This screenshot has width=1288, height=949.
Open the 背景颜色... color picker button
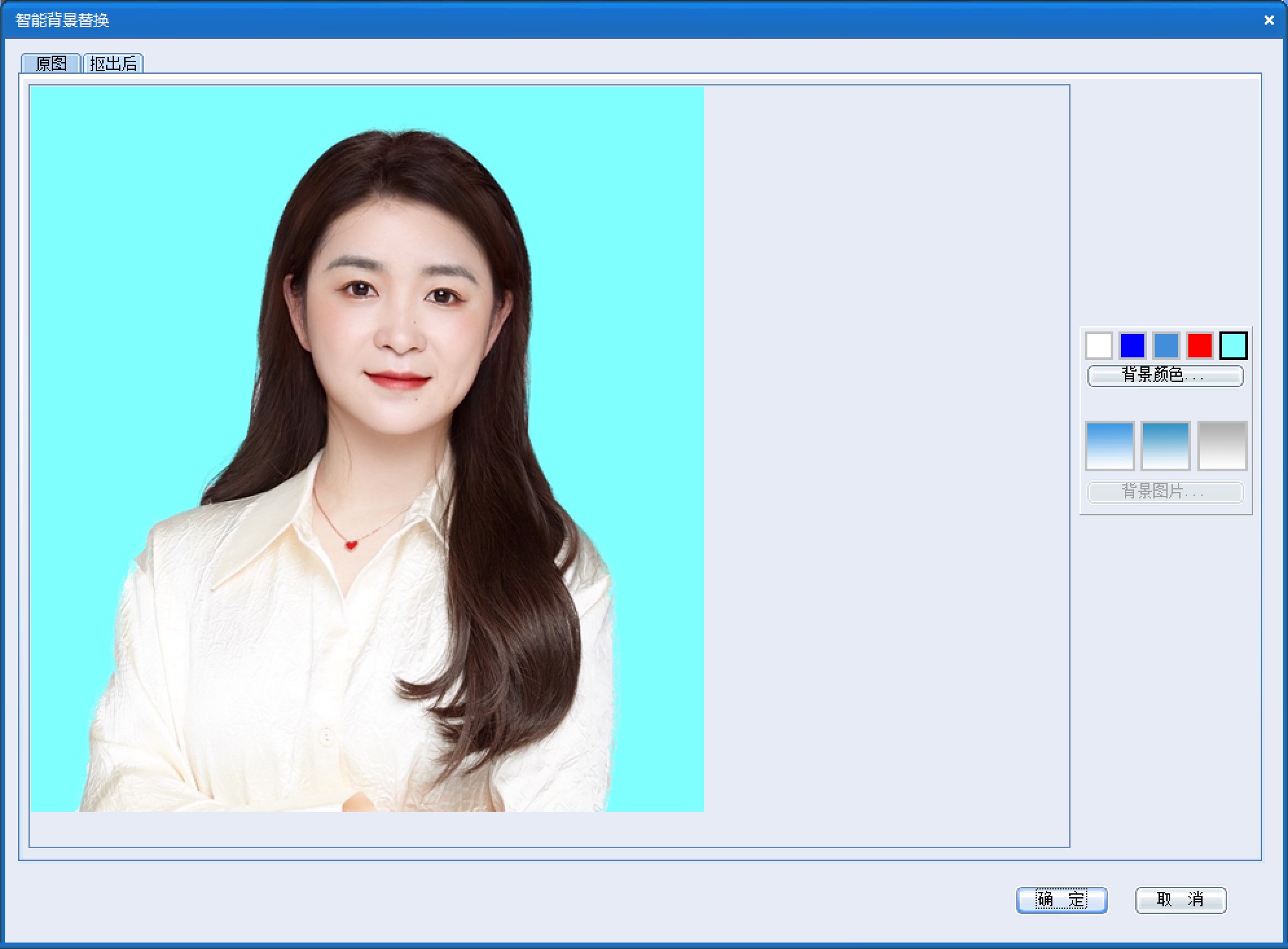(x=1164, y=375)
